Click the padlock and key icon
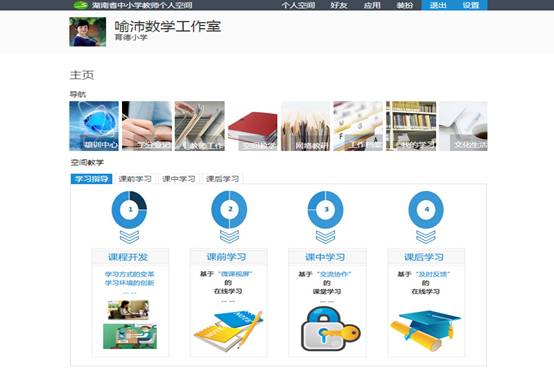This screenshot has width=554, height=370. point(330,329)
